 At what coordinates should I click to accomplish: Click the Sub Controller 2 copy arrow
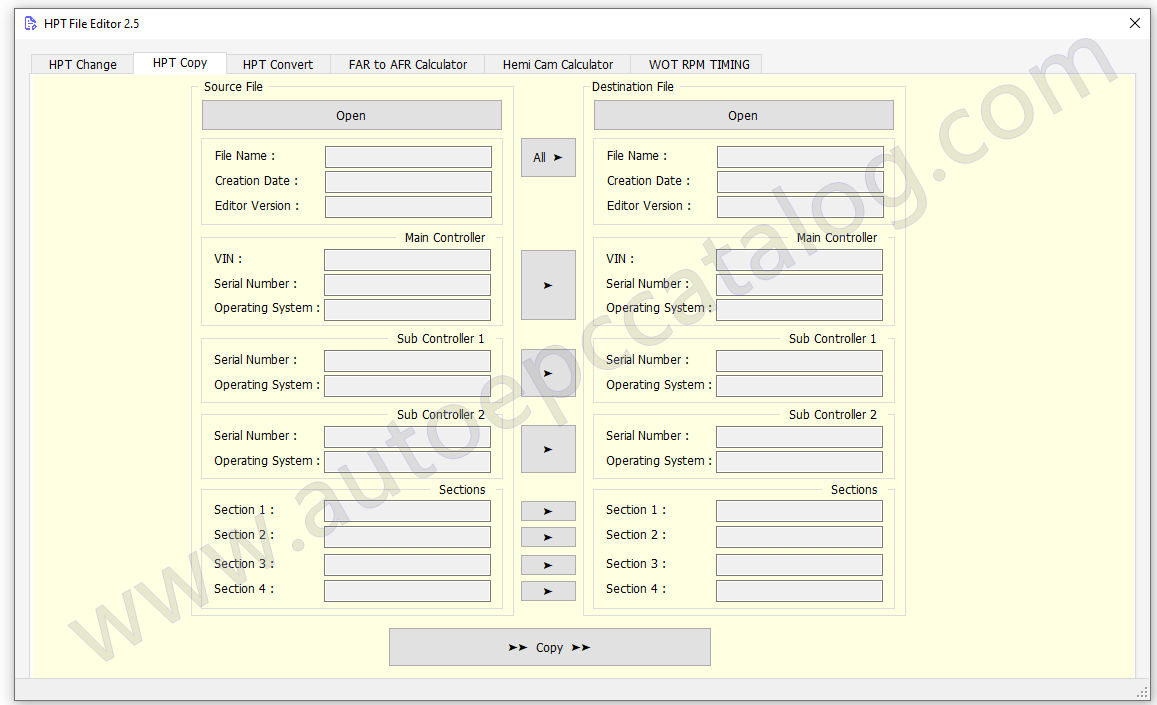(x=548, y=449)
